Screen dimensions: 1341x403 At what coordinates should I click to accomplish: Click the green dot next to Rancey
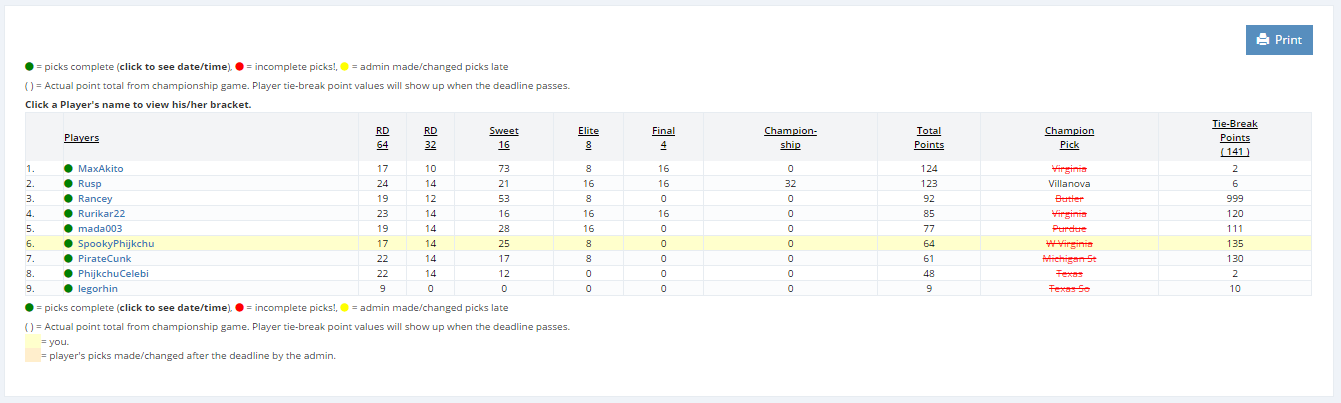click(x=68, y=199)
